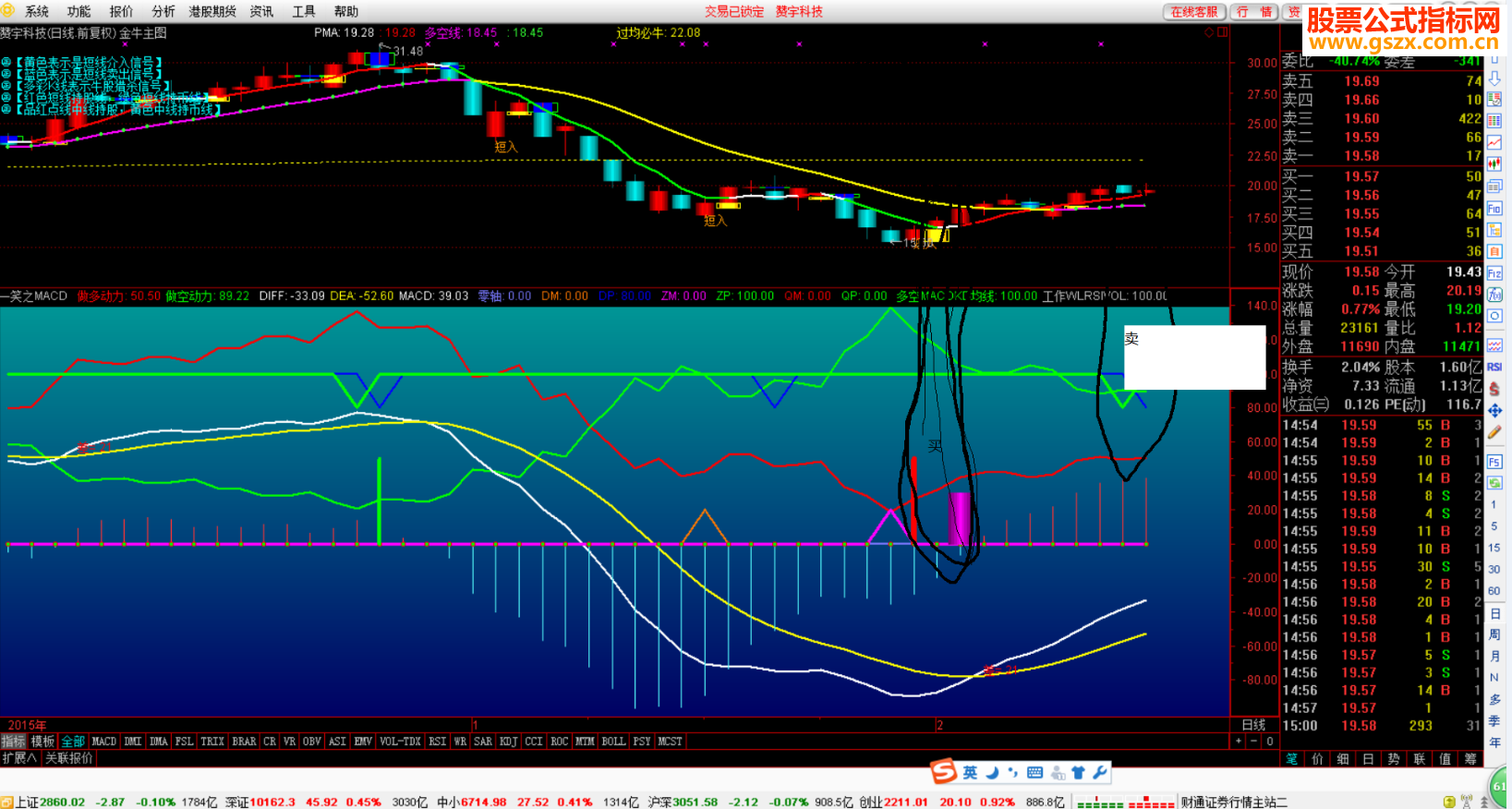Select the 价 tab under trade list

1317,758
